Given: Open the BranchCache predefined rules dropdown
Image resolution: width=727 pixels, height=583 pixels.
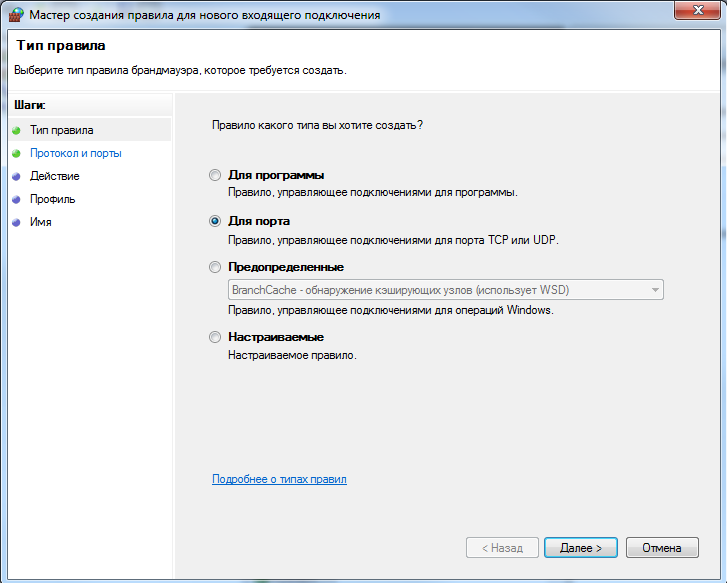Looking at the screenshot, I should 446,290.
